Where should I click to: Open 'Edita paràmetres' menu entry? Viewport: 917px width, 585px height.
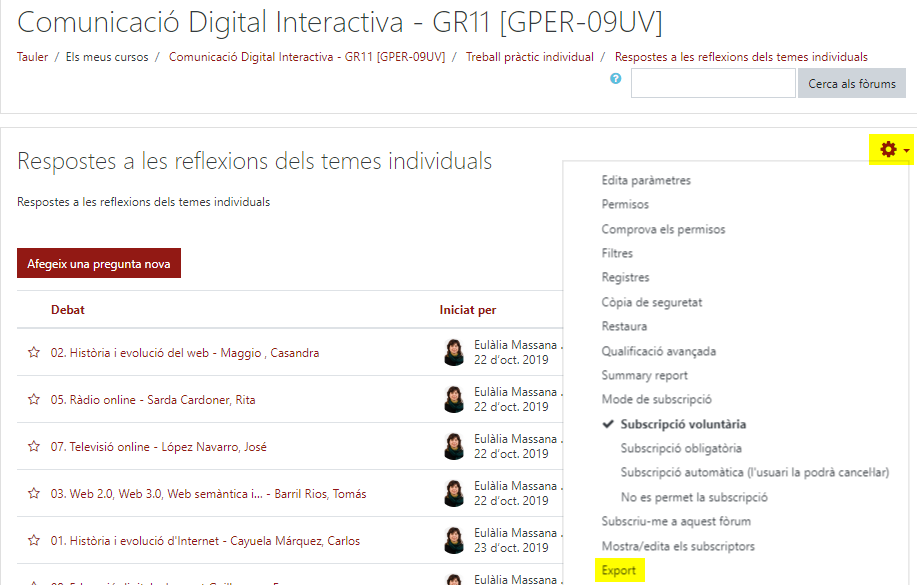tap(645, 181)
